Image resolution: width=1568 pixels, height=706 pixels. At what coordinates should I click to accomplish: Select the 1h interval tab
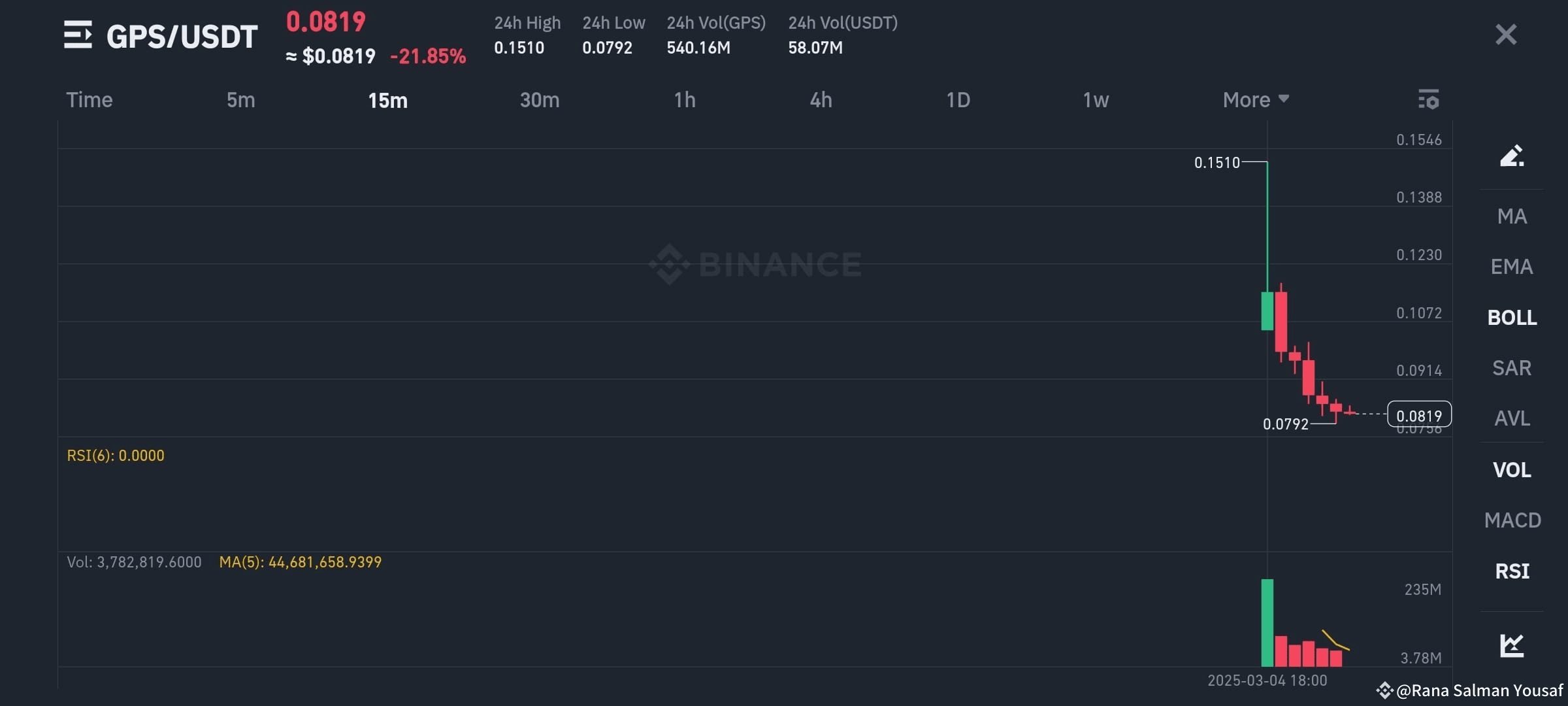685,100
